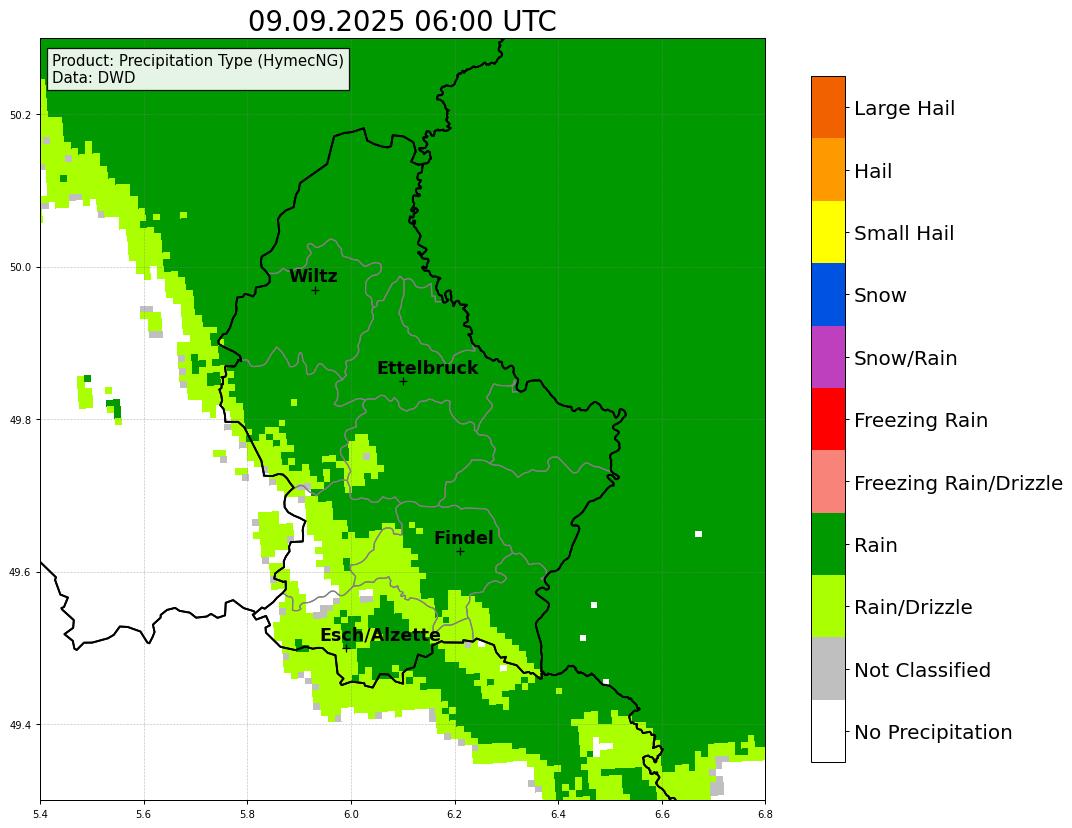Image resolution: width=1072 pixels, height=828 pixels.
Task: Click the 'Rain' legend label
Action: (x=875, y=545)
